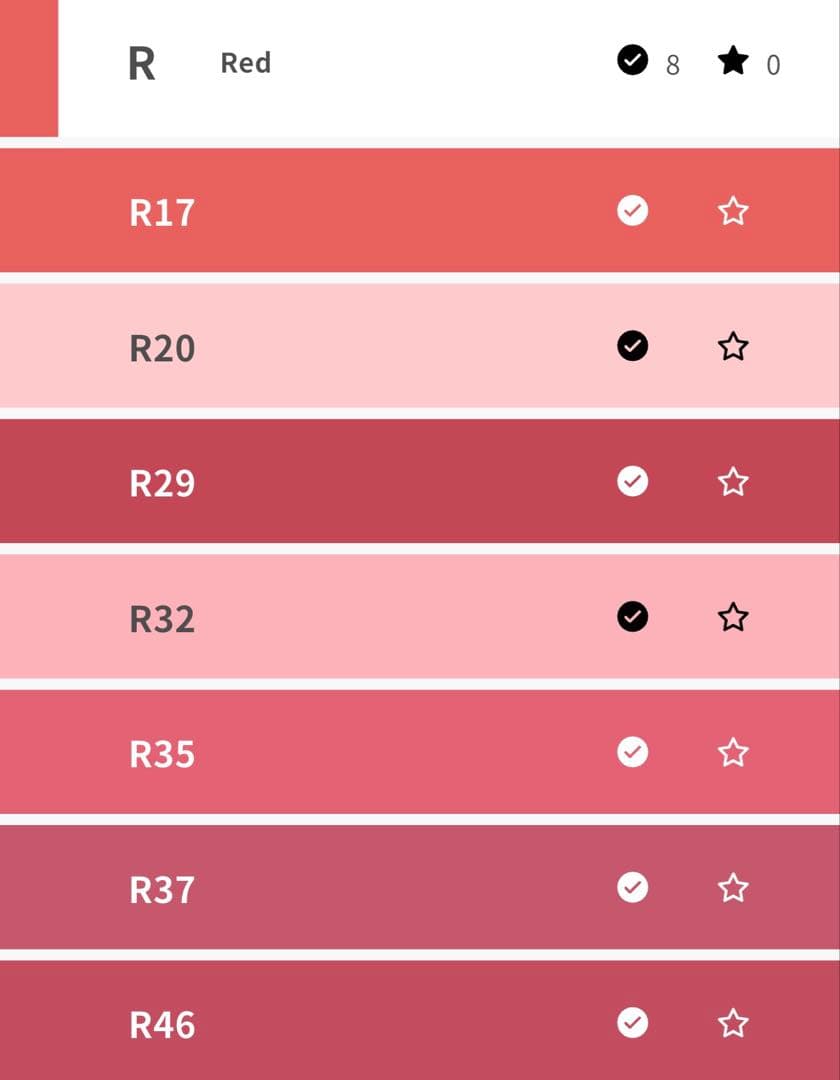Image resolution: width=840 pixels, height=1080 pixels.
Task: Star the R46 color row
Action: pyautogui.click(x=733, y=1023)
